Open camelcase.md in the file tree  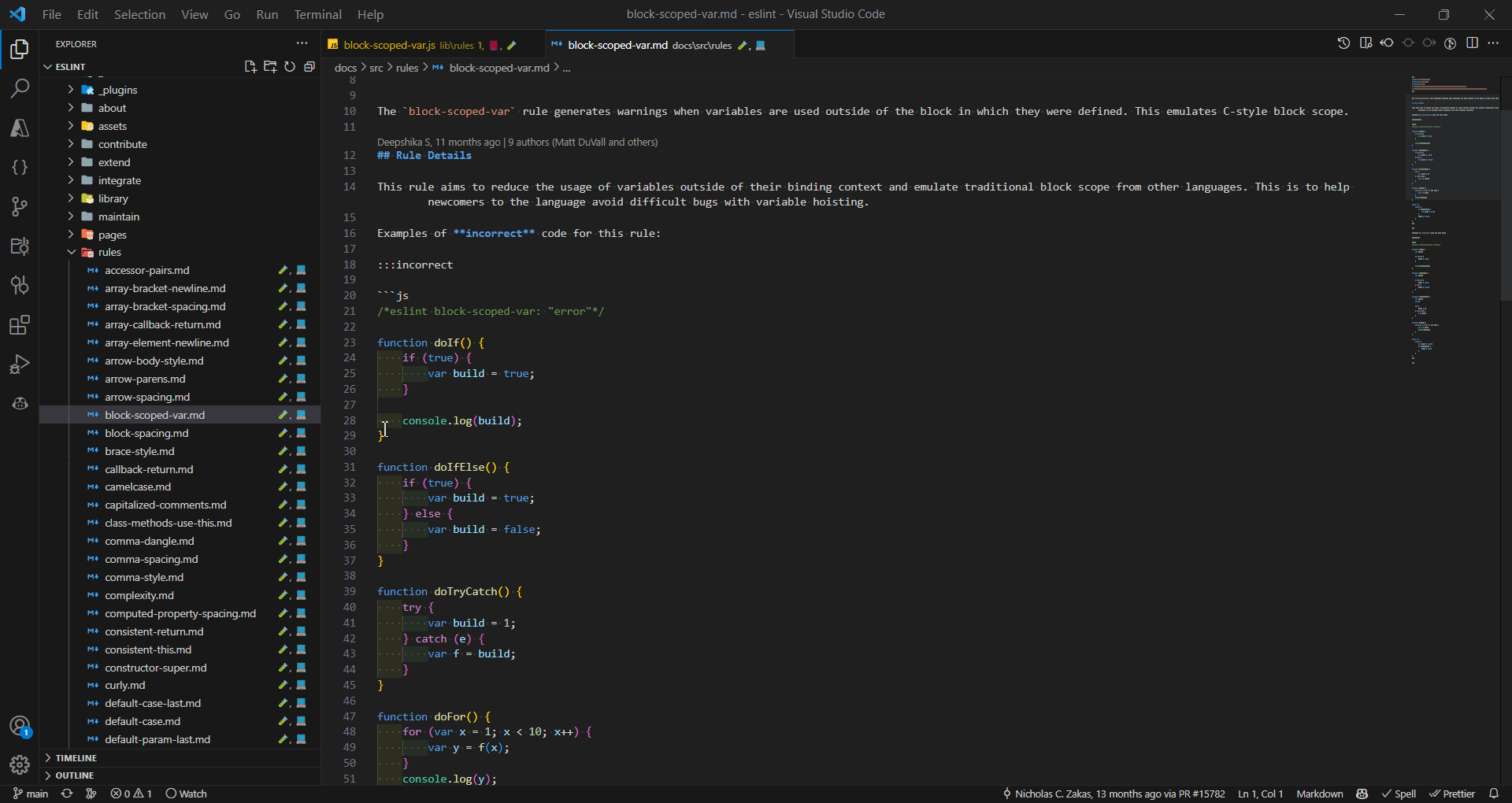180,487
